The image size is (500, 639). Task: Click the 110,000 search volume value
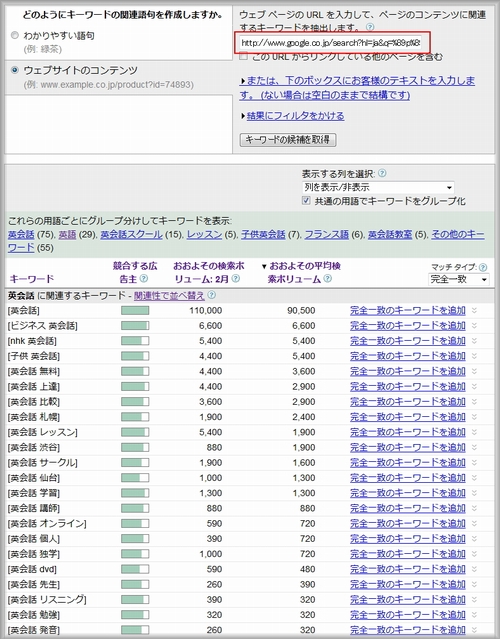click(x=206, y=311)
